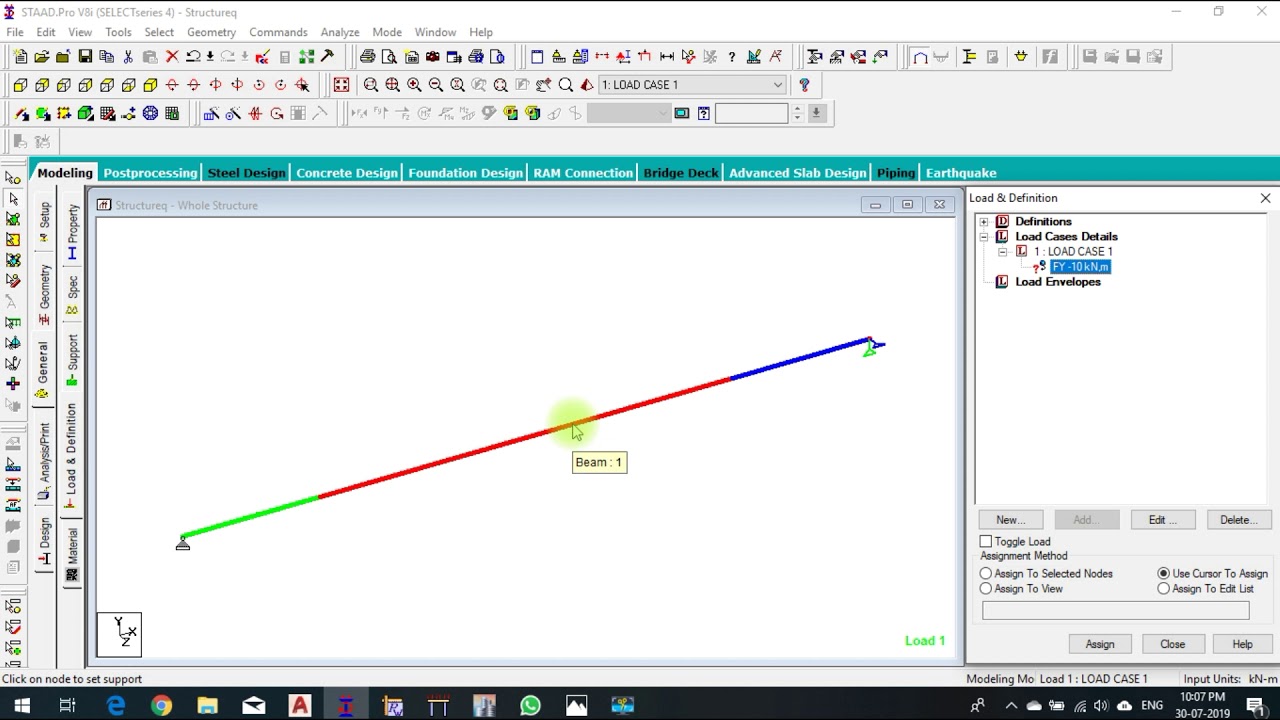Click the 3D Rendering green box icon
This screenshot has height=720, width=1280.
pyautogui.click(x=86, y=114)
